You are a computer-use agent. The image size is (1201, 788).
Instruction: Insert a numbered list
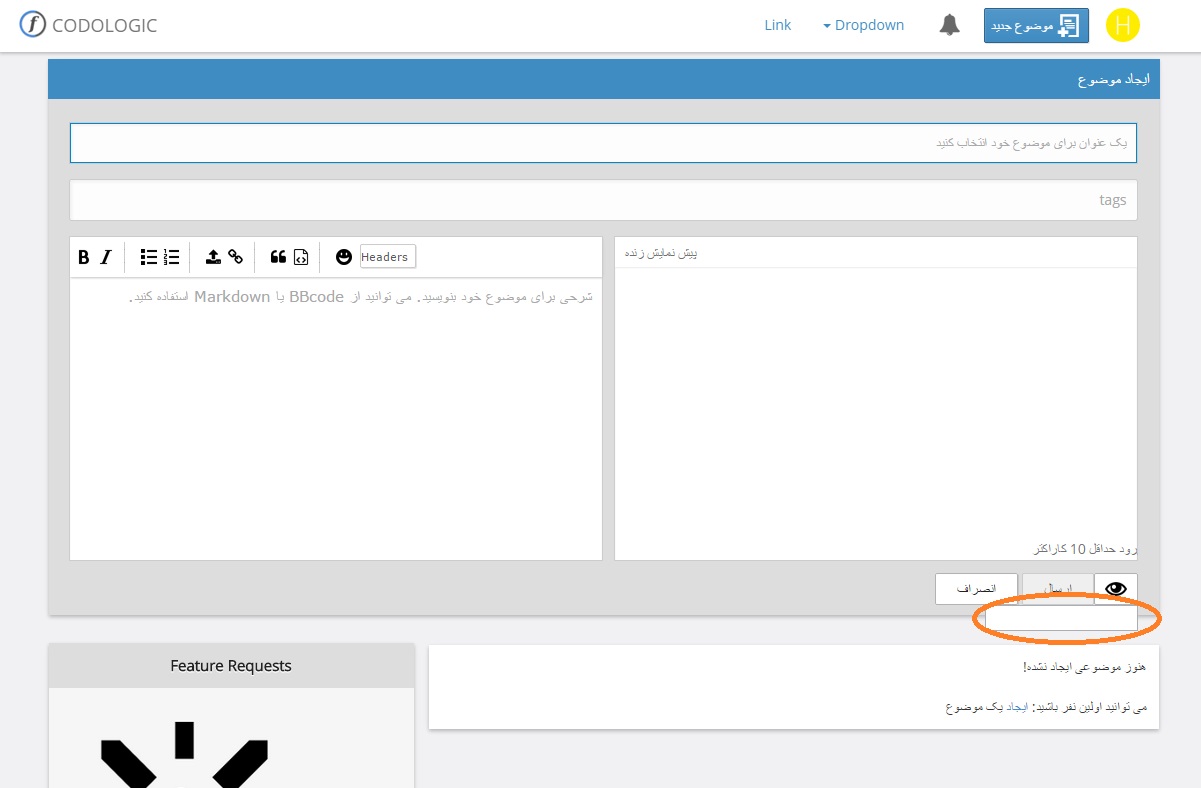click(x=171, y=257)
